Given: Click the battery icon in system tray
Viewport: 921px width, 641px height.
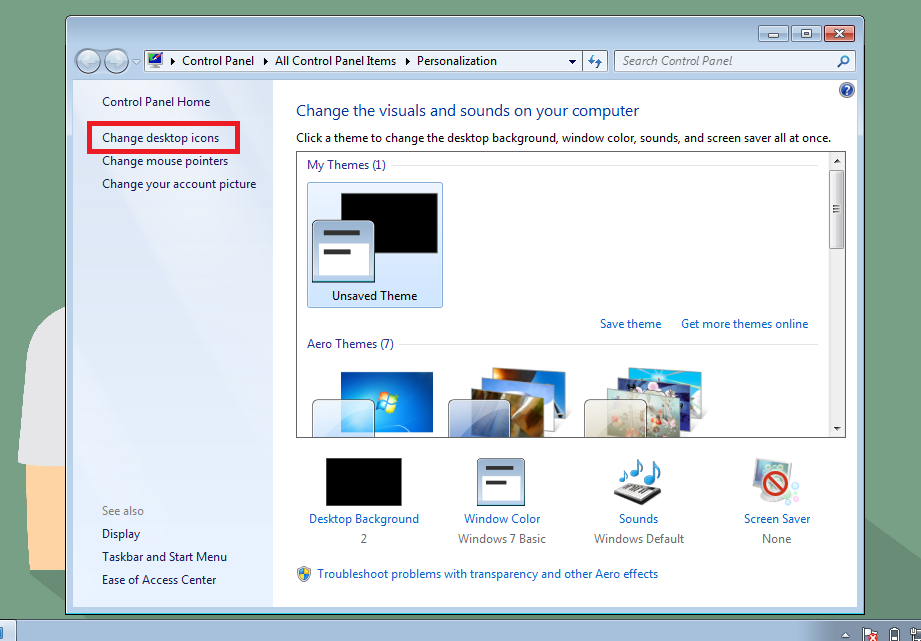Looking at the screenshot, I should [x=895, y=634].
